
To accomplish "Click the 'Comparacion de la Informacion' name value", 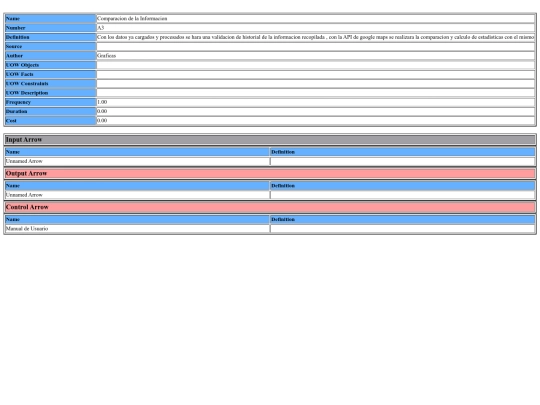I will click(132, 19).
